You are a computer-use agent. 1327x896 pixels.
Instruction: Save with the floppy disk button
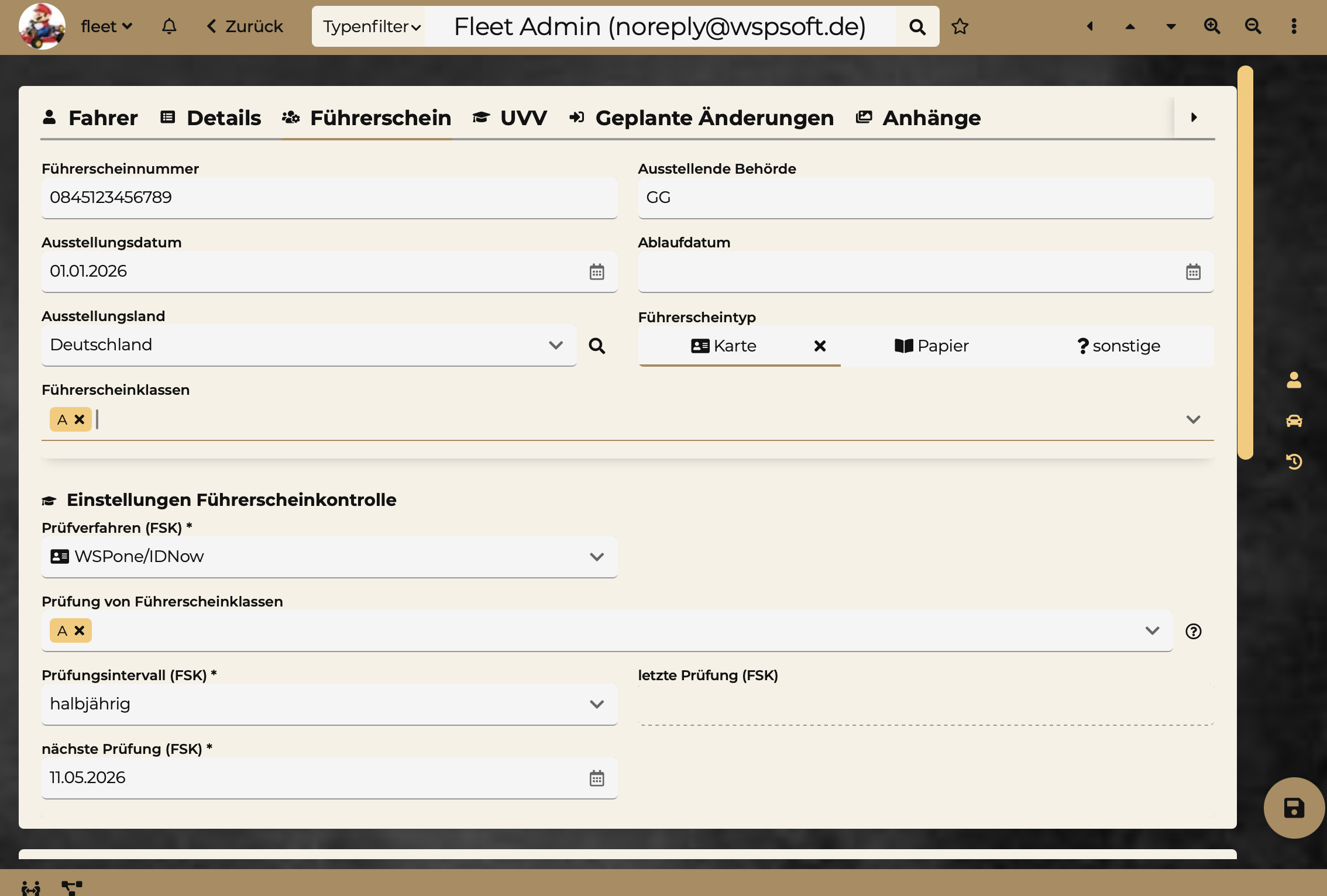click(1294, 808)
